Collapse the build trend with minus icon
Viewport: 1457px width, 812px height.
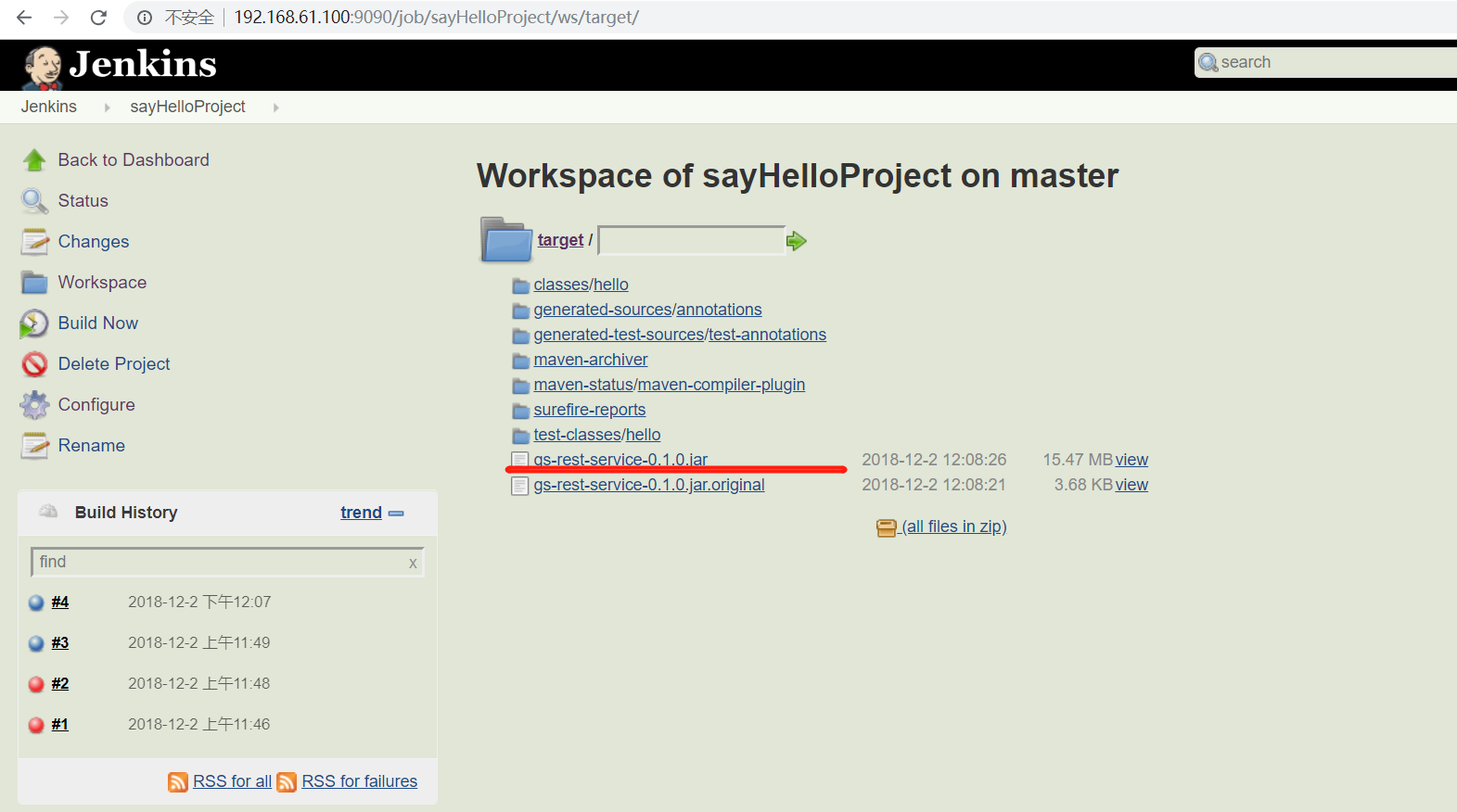tap(396, 514)
